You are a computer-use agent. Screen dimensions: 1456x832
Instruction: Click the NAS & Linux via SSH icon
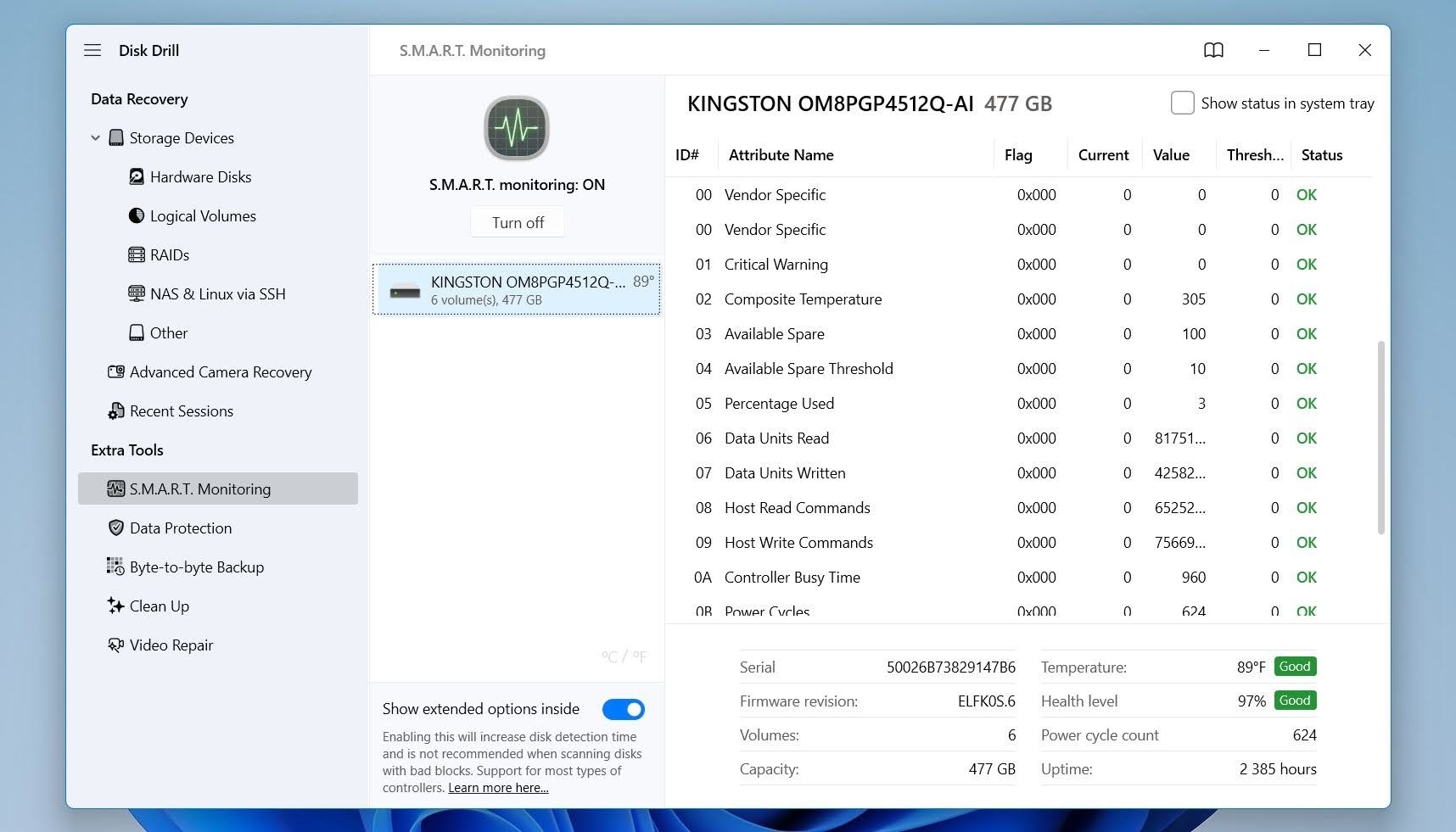[x=137, y=294]
